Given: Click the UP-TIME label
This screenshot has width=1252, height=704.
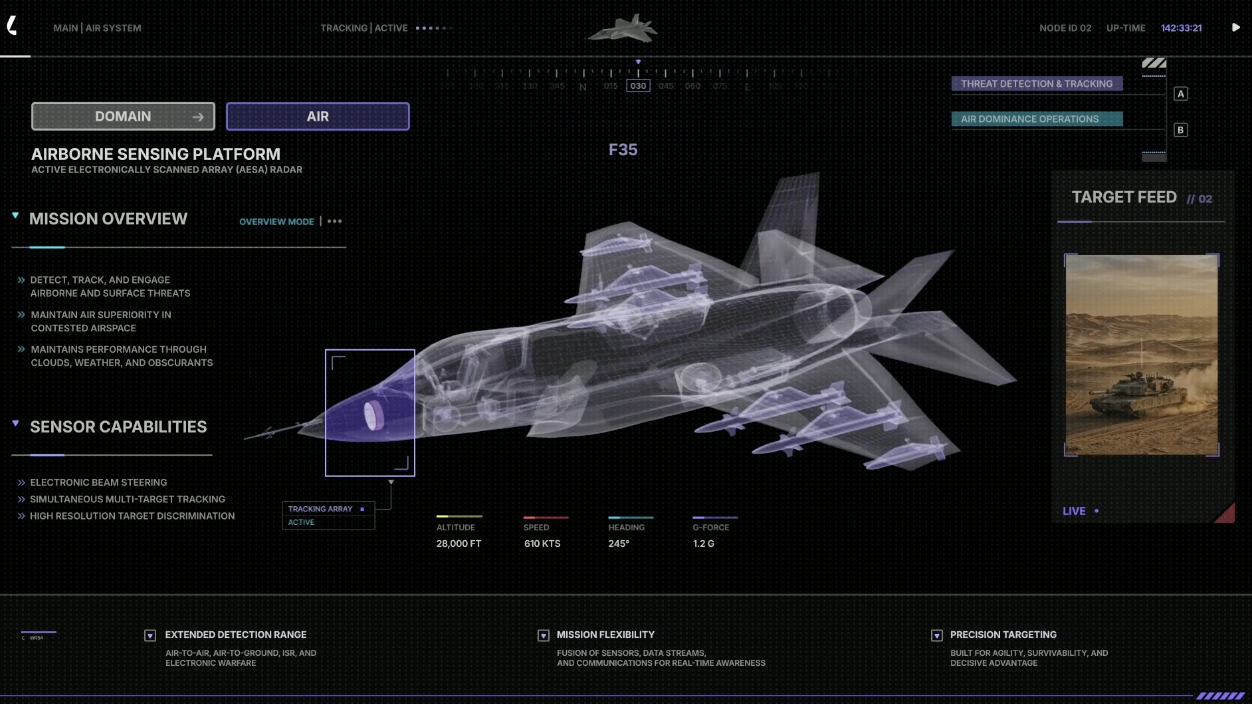Looking at the screenshot, I should point(1126,28).
